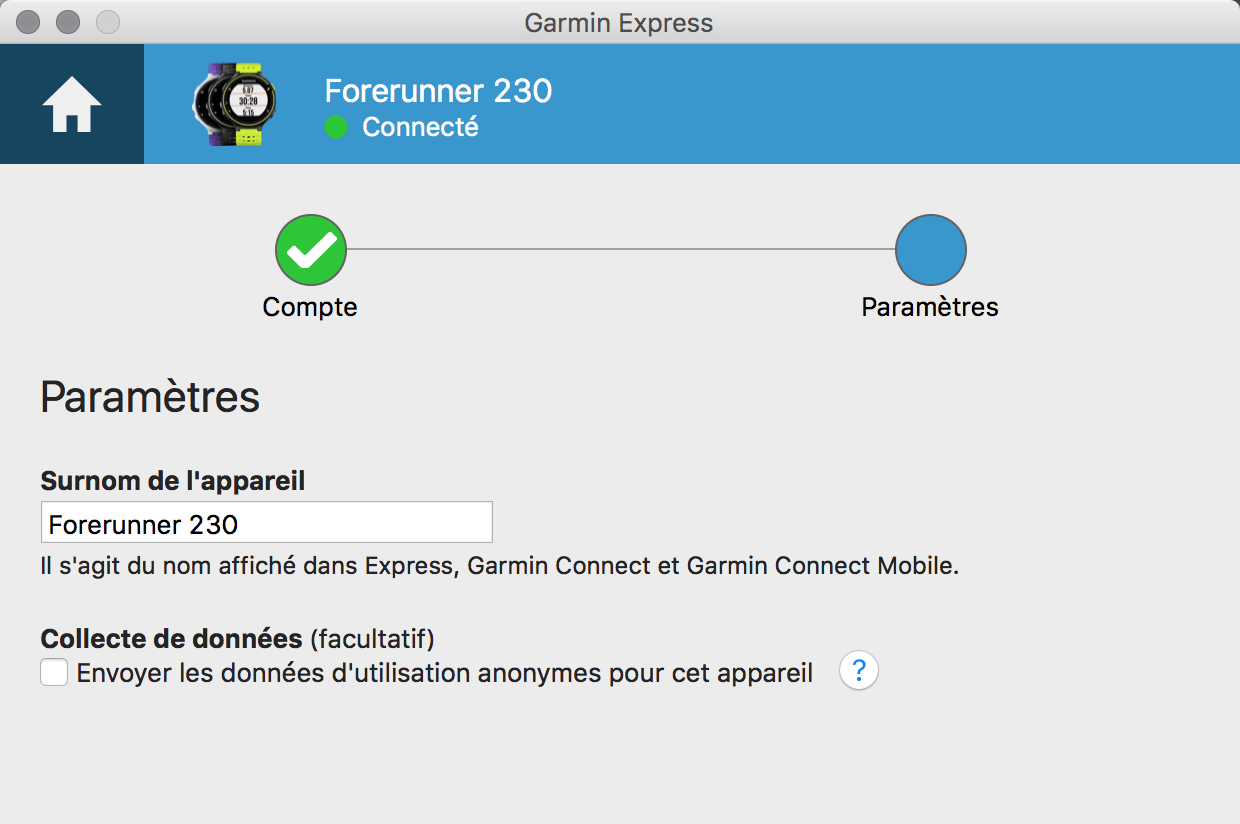Image resolution: width=1240 pixels, height=824 pixels.
Task: Minimize the Garmin Express window
Action: click(68, 21)
